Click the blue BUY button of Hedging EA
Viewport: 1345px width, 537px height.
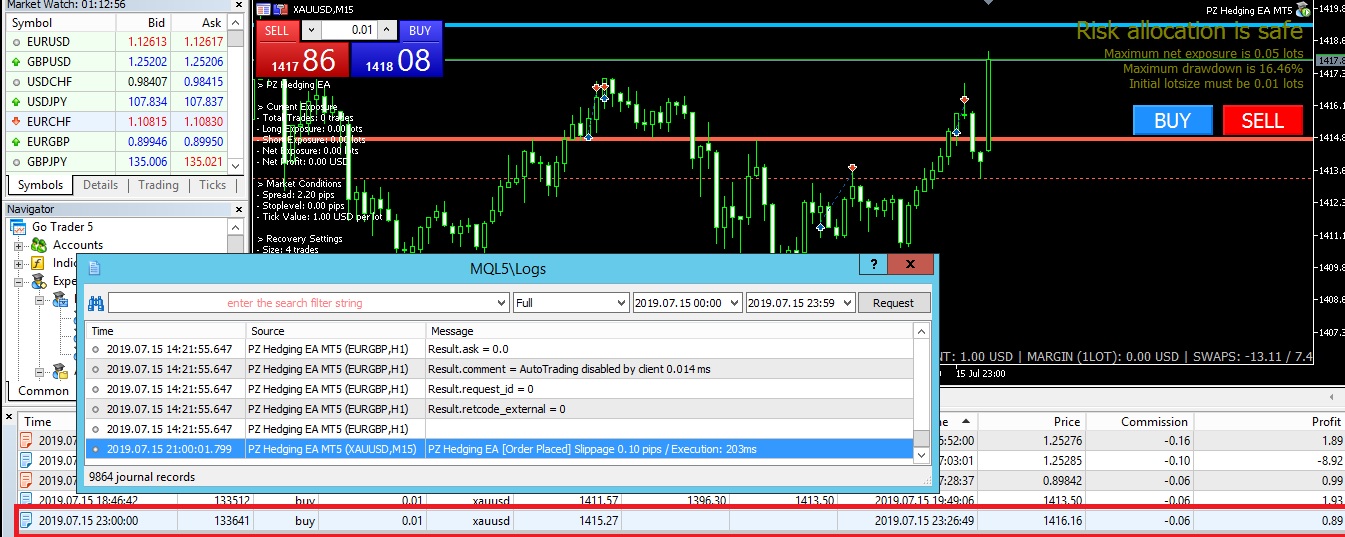[1172, 121]
